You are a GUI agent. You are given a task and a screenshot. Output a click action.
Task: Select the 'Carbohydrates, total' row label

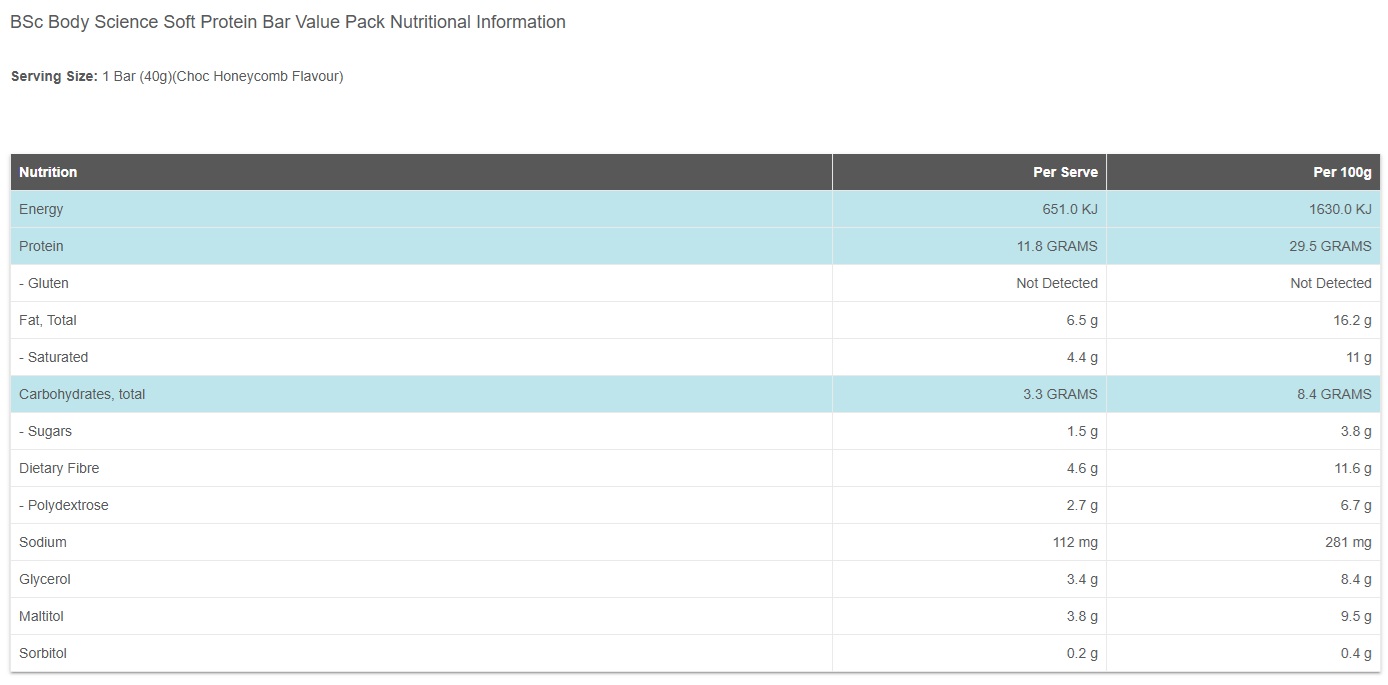82,394
